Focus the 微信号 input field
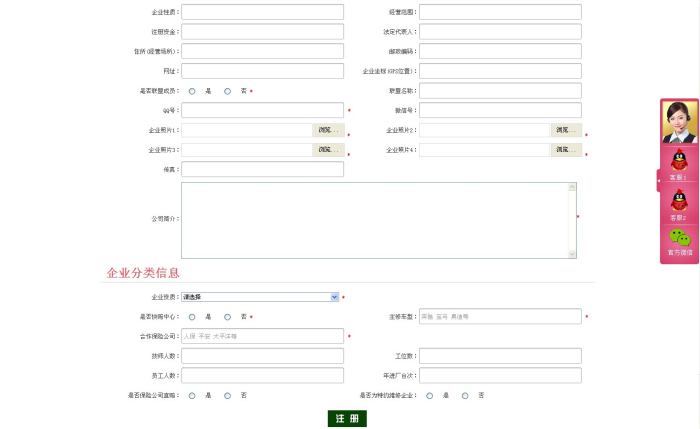 pyautogui.click(x=500, y=110)
